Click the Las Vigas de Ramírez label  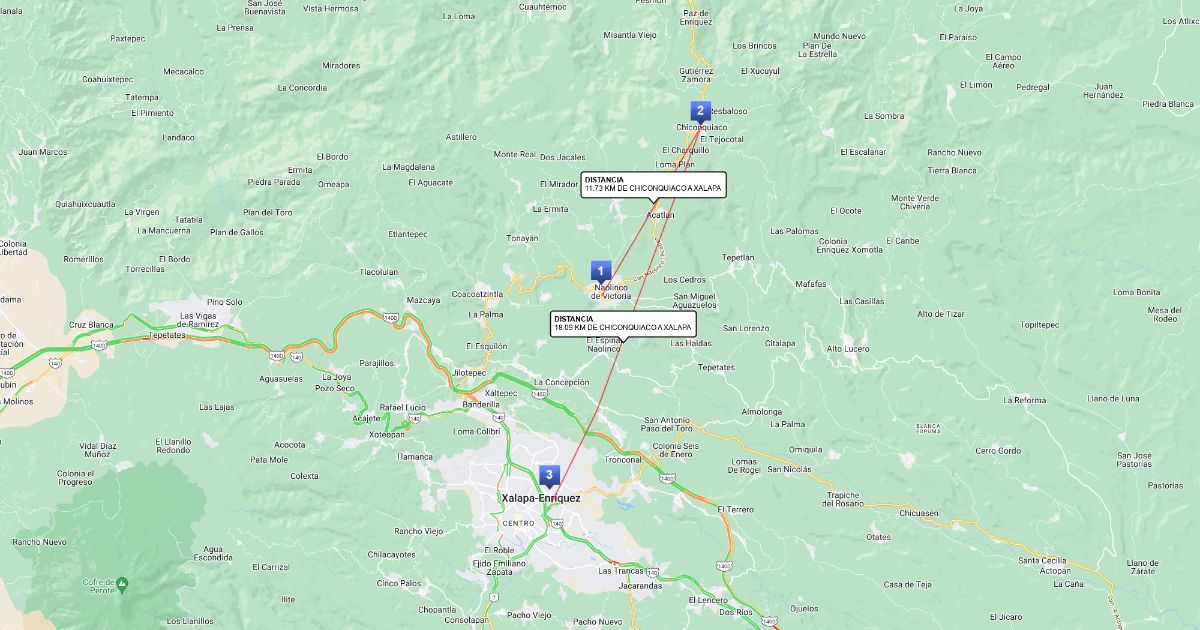pyautogui.click(x=199, y=320)
